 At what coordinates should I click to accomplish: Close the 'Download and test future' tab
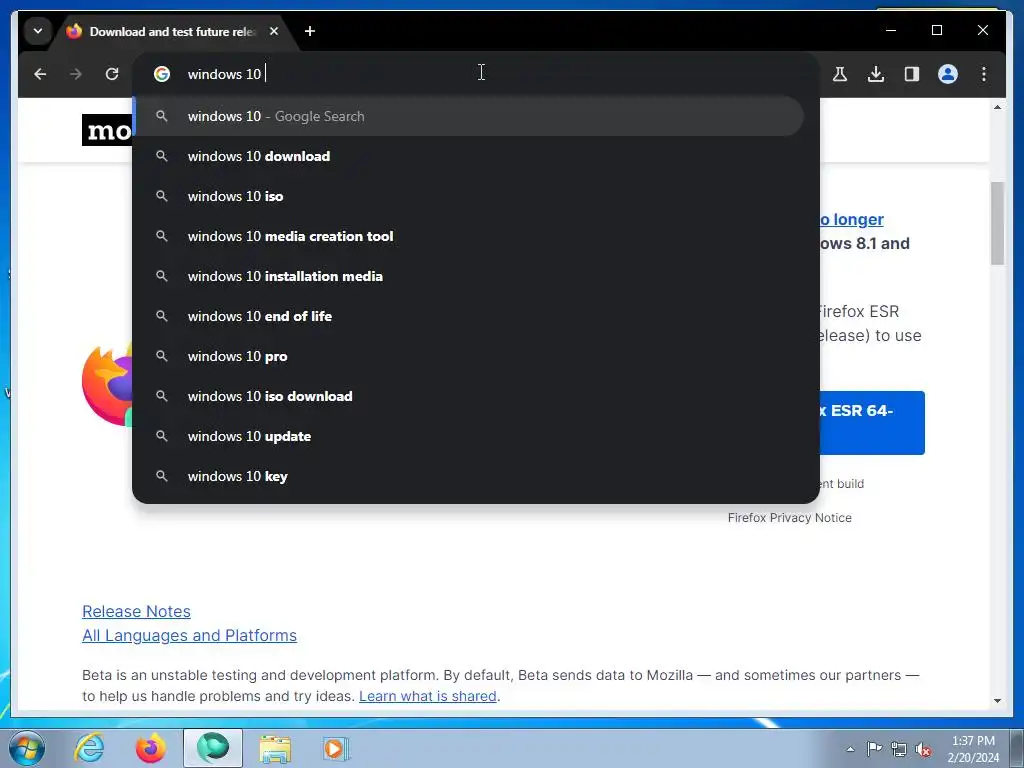click(x=274, y=31)
